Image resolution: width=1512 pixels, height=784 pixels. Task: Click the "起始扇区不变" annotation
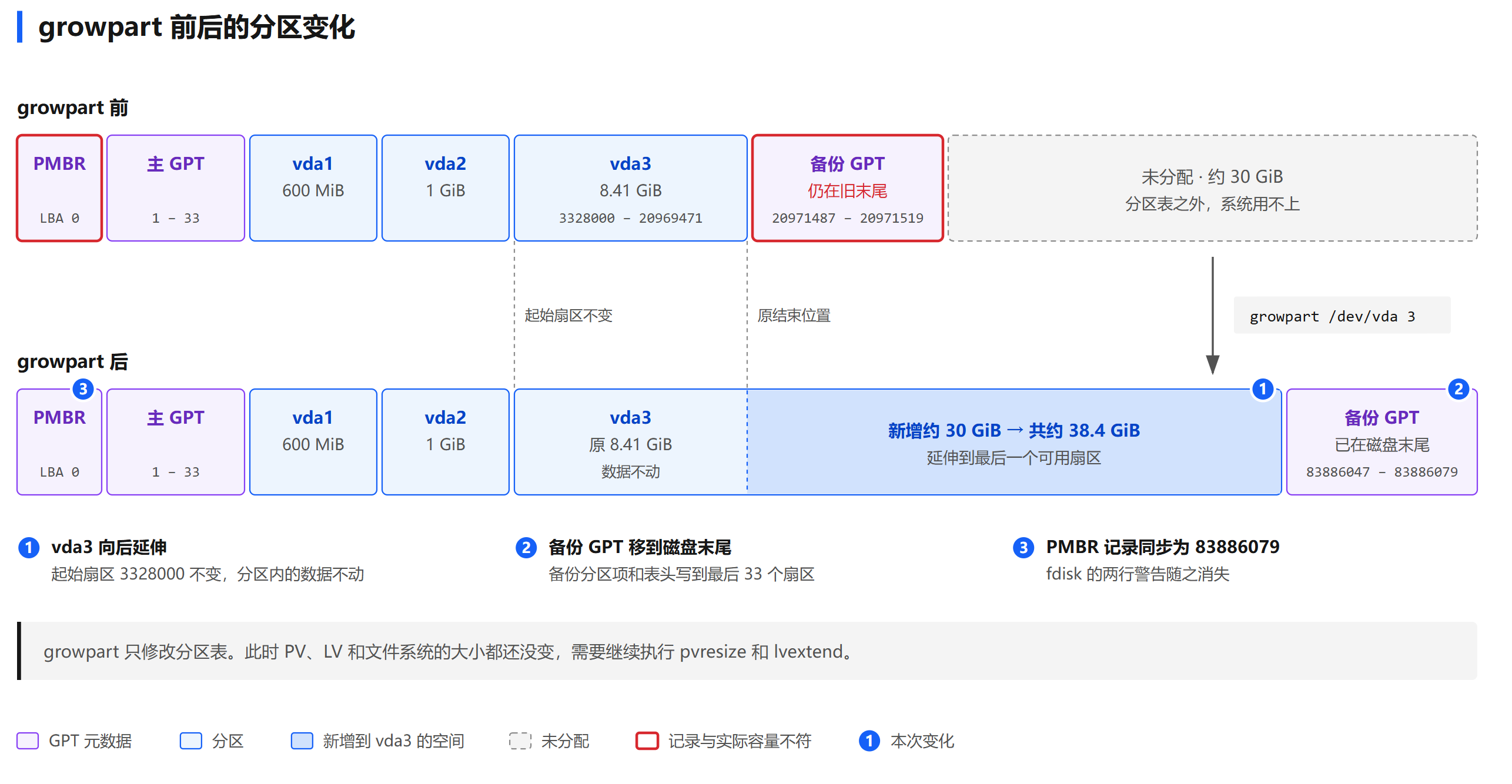(568, 316)
